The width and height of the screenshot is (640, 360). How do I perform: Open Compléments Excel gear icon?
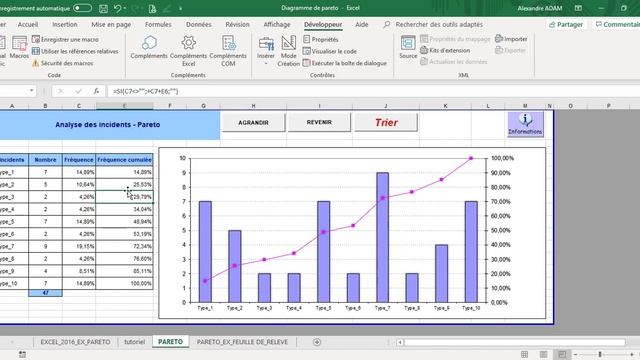(x=188, y=51)
